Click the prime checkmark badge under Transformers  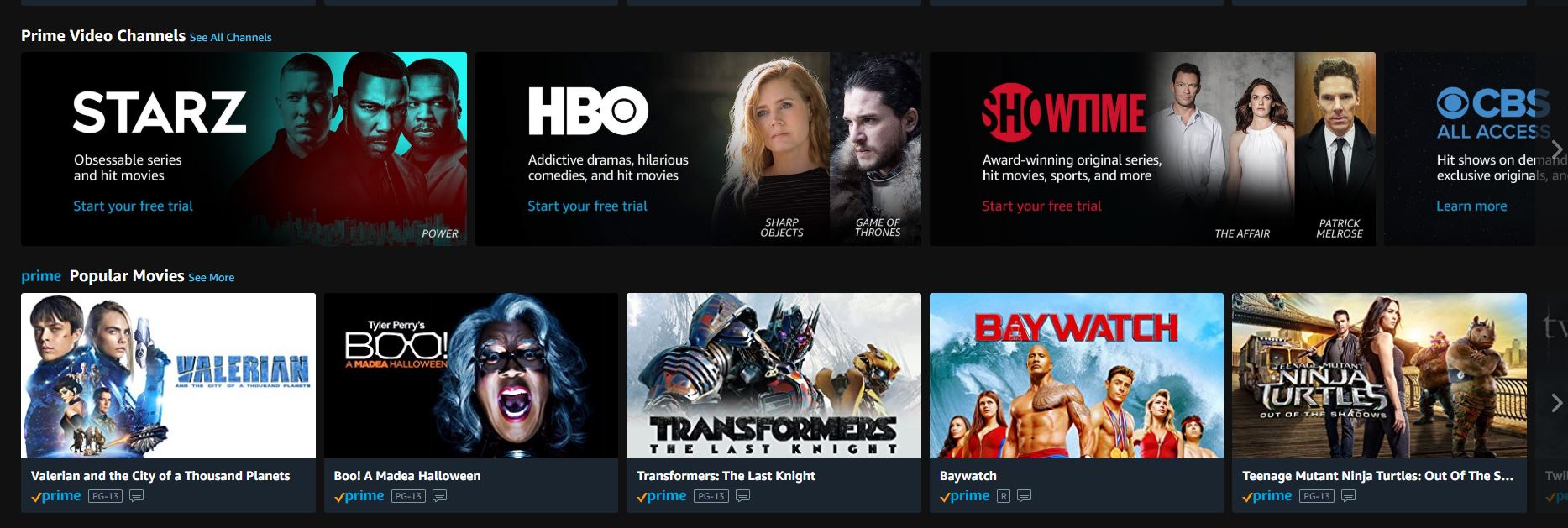coord(661,496)
